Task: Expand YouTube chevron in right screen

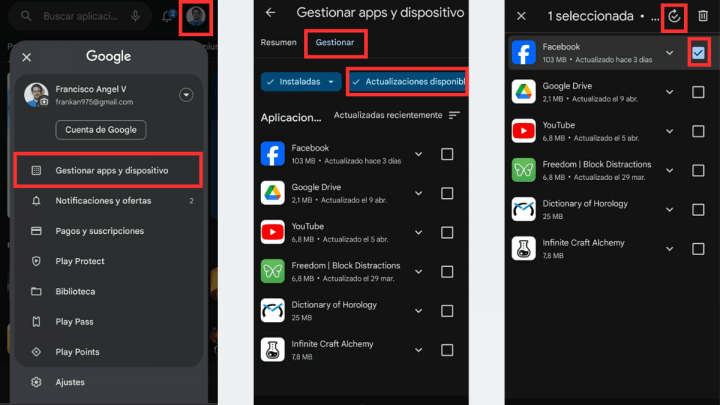Action: click(669, 131)
